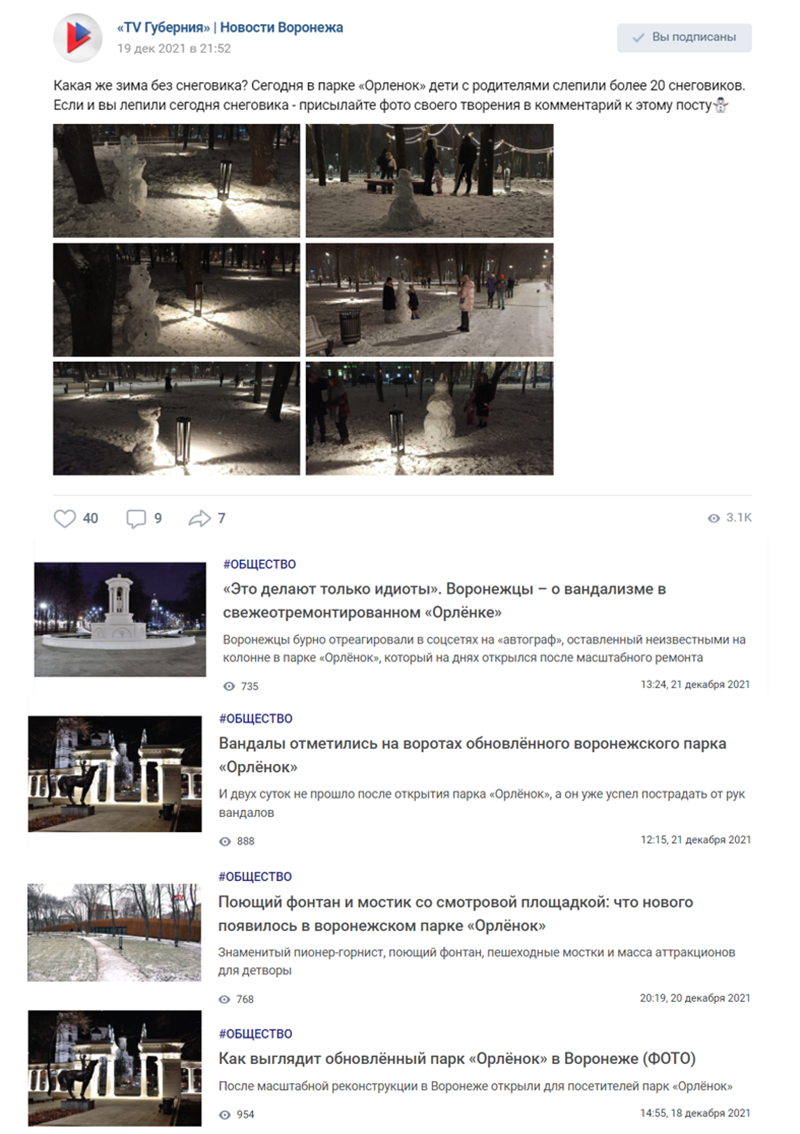
Task: Open headline Как выглядит обновлённый парк «Орлёнок»
Action: (457, 1059)
